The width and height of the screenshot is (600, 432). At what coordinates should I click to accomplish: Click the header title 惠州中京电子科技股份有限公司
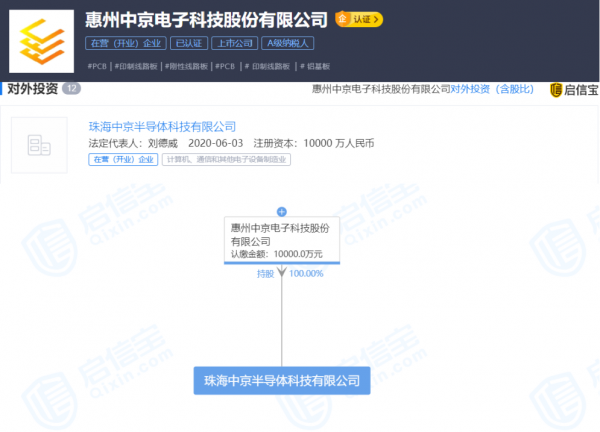pos(206,20)
